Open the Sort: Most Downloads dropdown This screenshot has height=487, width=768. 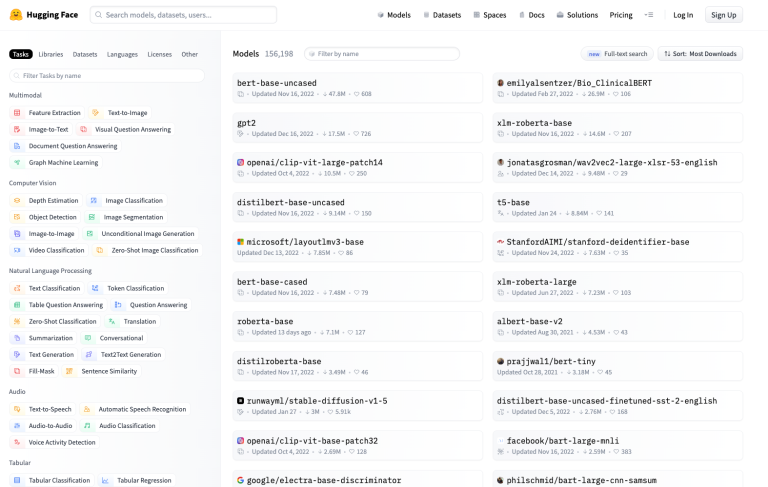(x=701, y=53)
